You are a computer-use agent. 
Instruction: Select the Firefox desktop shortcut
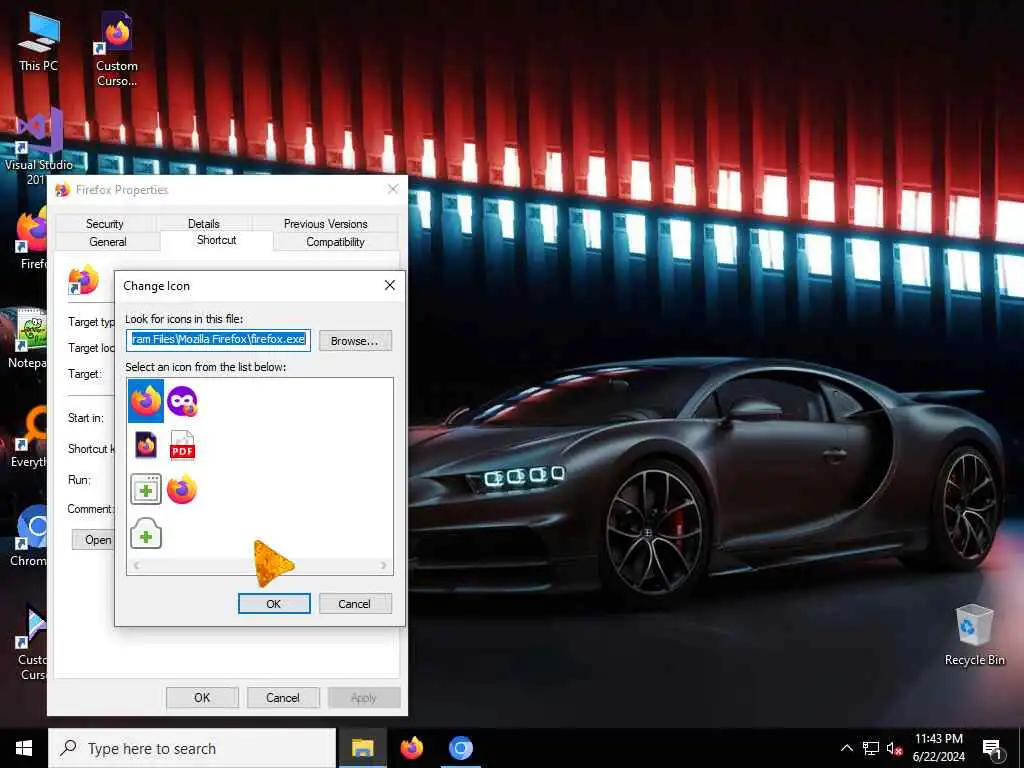pyautogui.click(x=31, y=238)
